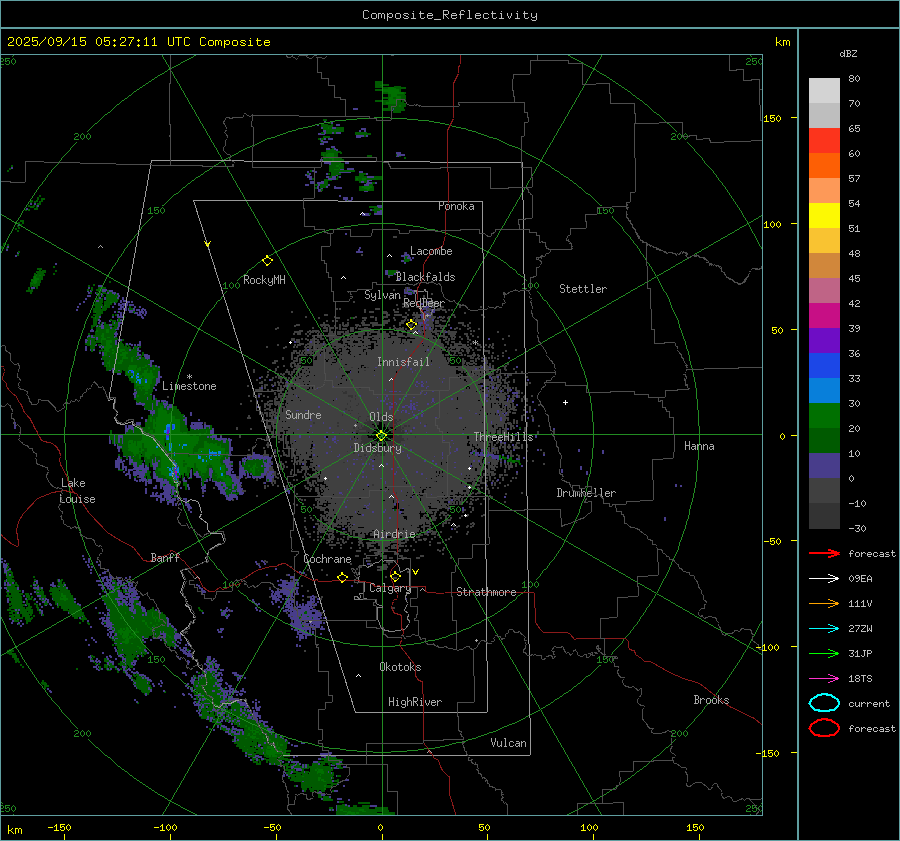Image resolution: width=900 pixels, height=841 pixels.
Task: Select the magenta 42 dBZ color swatch
Action: tap(824, 315)
